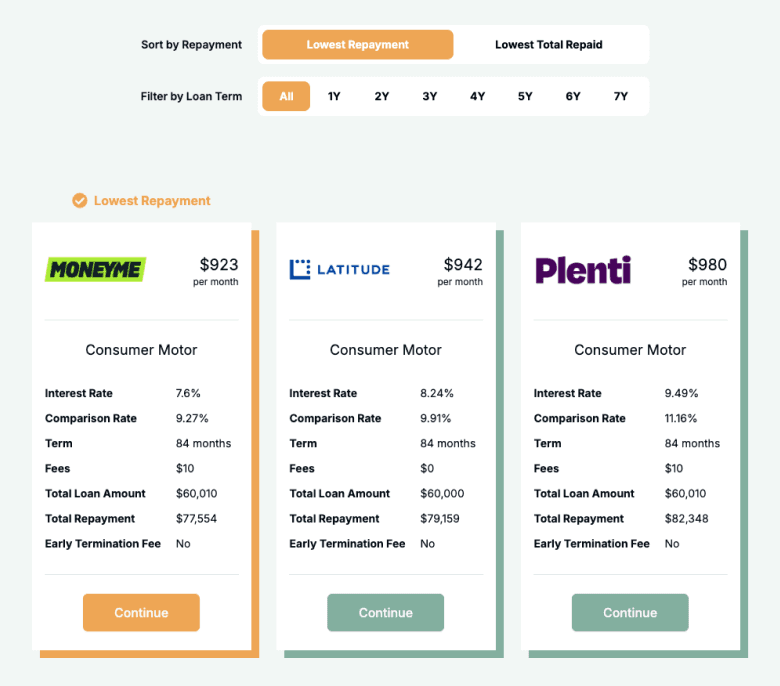The image size is (780, 686).
Task: Continue with the Plenti loan
Action: coord(630,613)
